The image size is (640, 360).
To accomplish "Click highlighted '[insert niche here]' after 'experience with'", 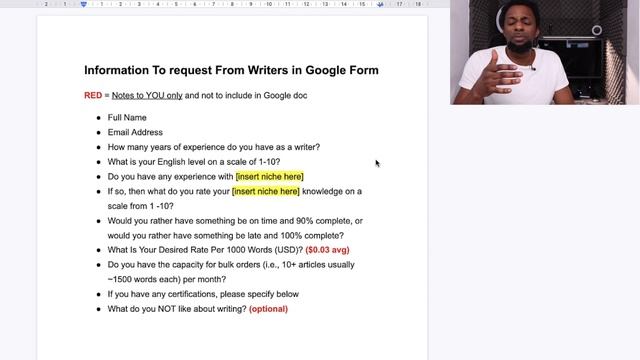I will point(269,177).
